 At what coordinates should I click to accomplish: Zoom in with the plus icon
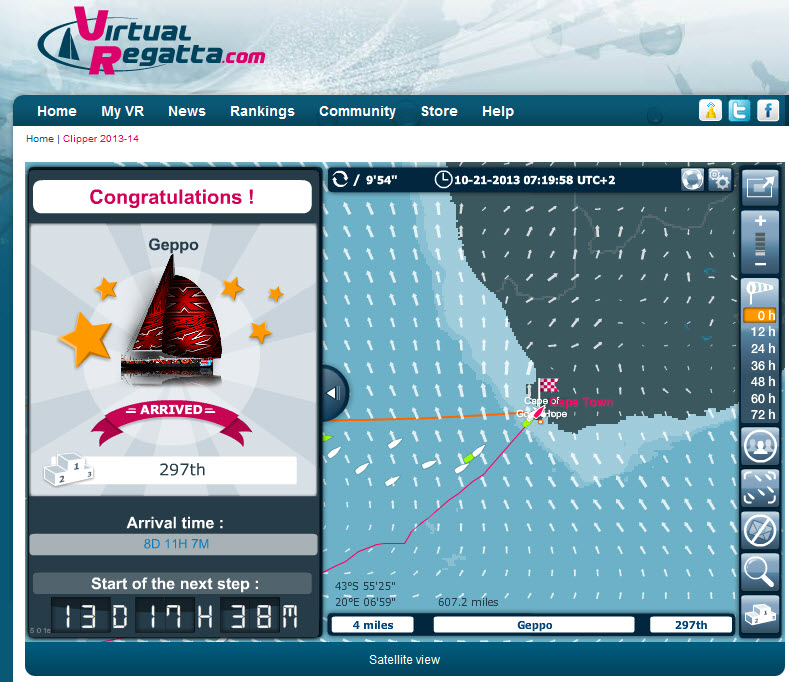(760, 220)
